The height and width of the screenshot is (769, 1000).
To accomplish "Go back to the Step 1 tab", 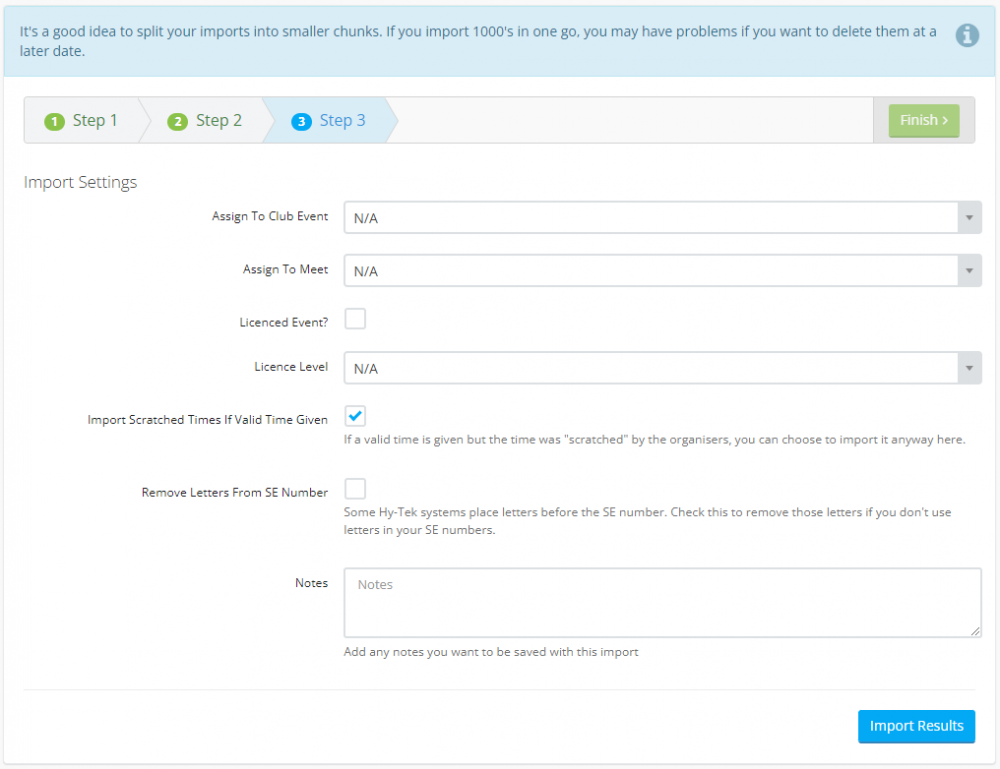I will click(94, 121).
